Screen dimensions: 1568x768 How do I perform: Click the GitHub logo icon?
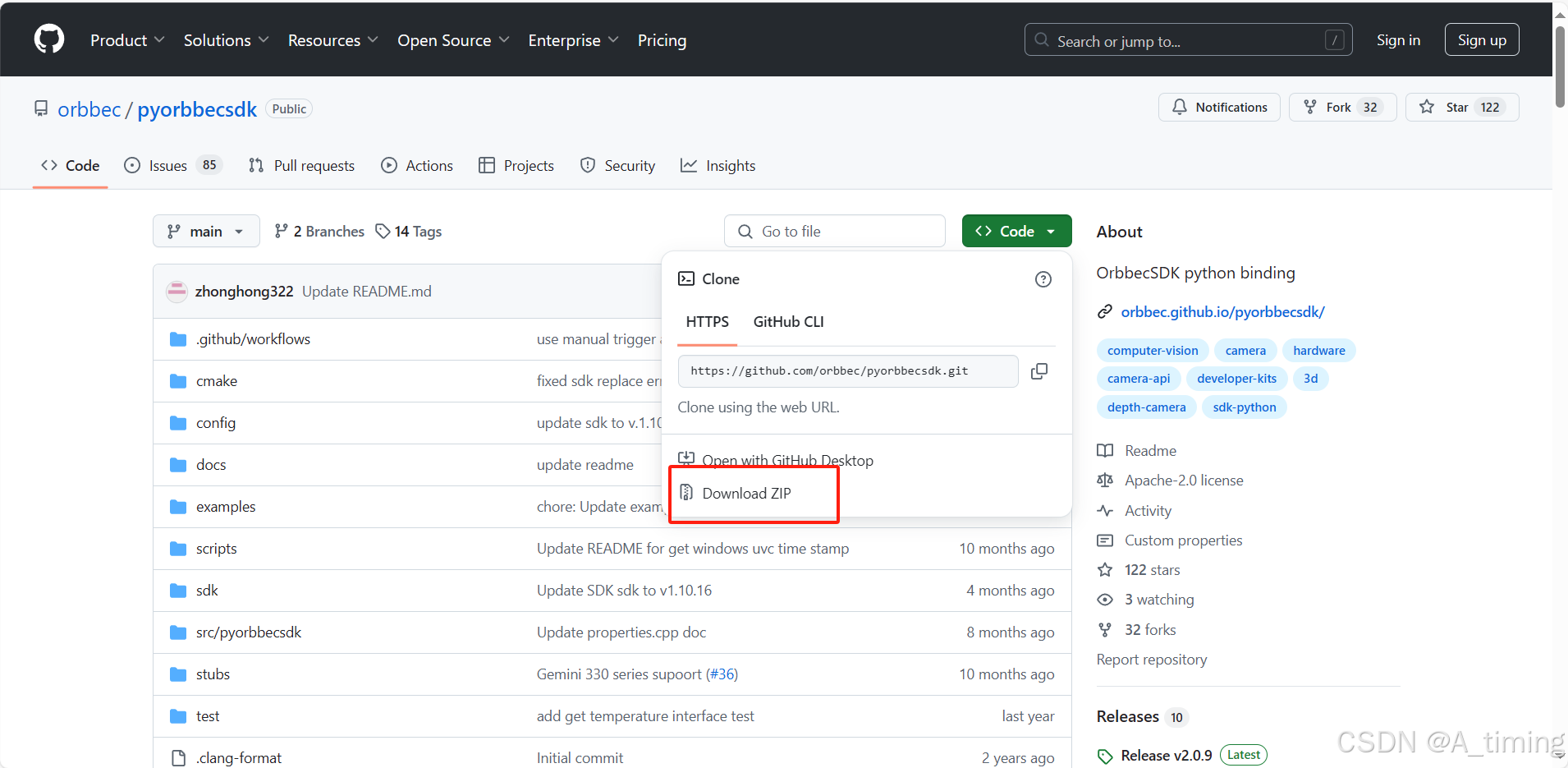click(49, 39)
